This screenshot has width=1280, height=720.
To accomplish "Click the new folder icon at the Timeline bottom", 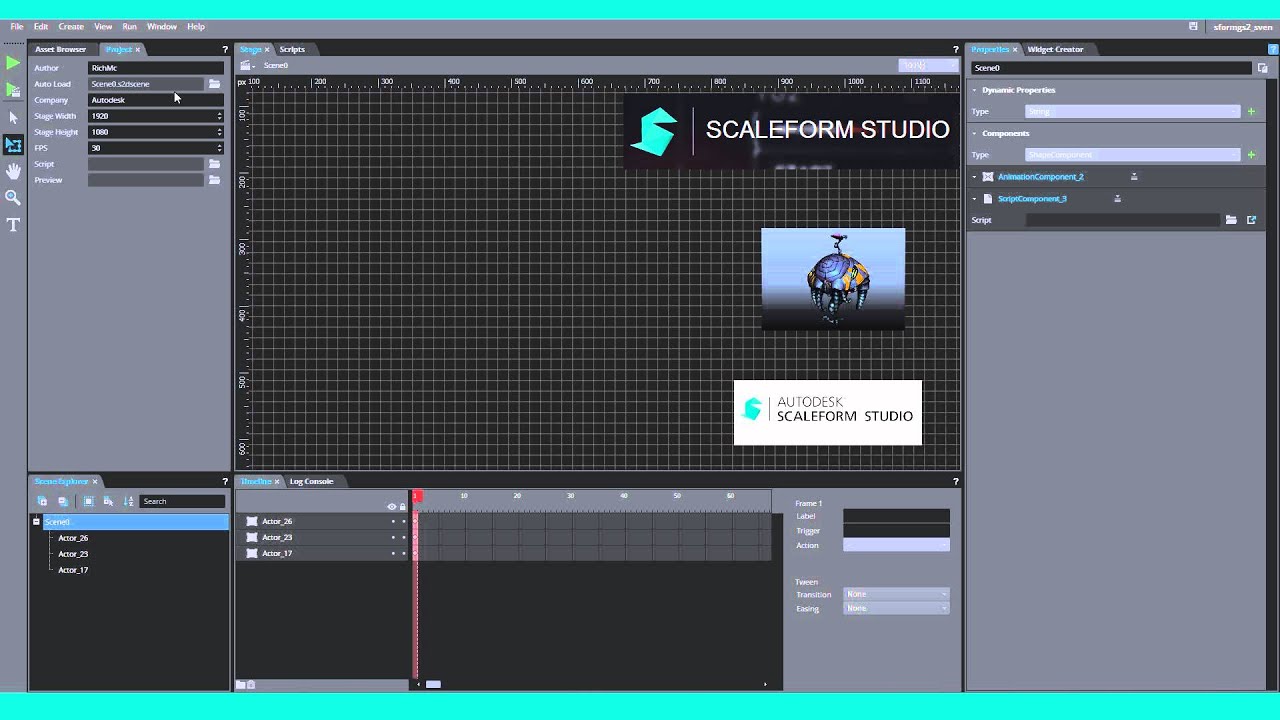I will [240, 685].
